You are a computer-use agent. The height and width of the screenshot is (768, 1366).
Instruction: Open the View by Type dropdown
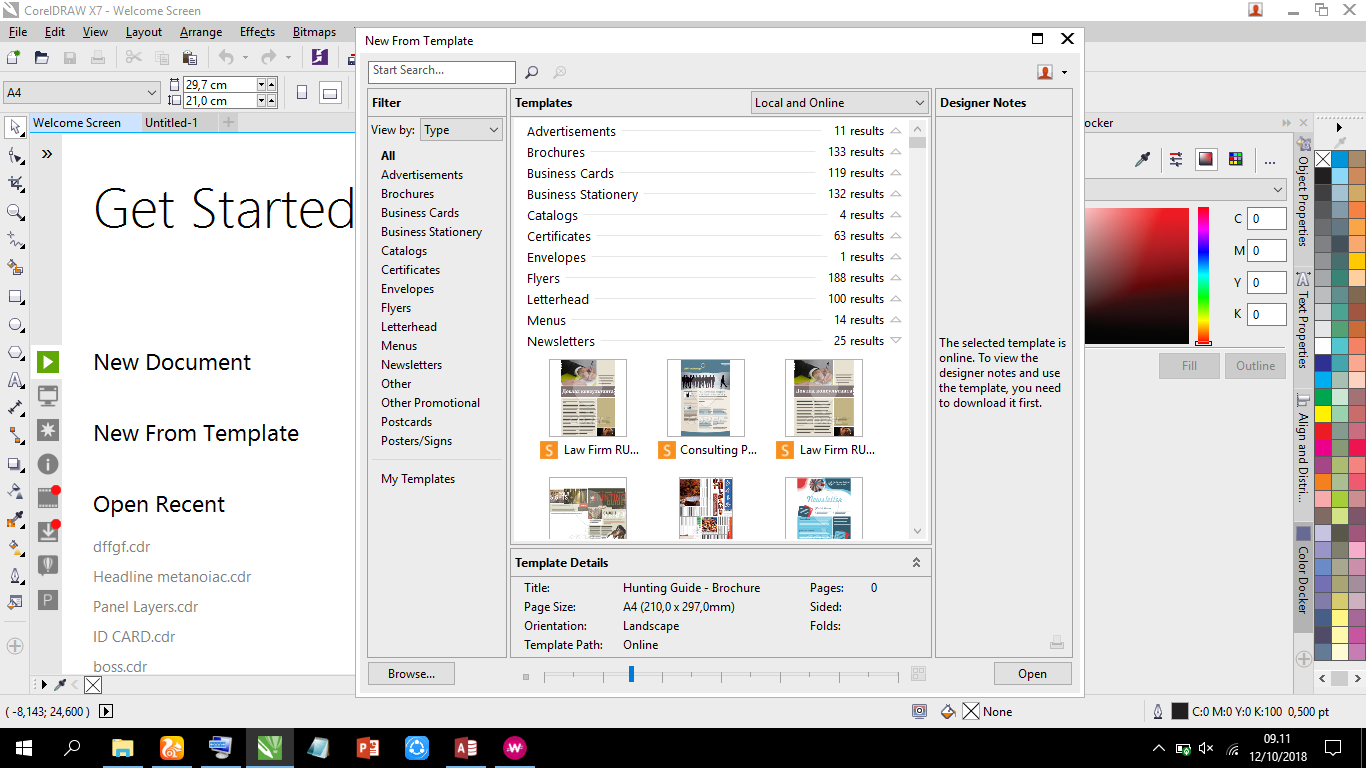coord(461,130)
